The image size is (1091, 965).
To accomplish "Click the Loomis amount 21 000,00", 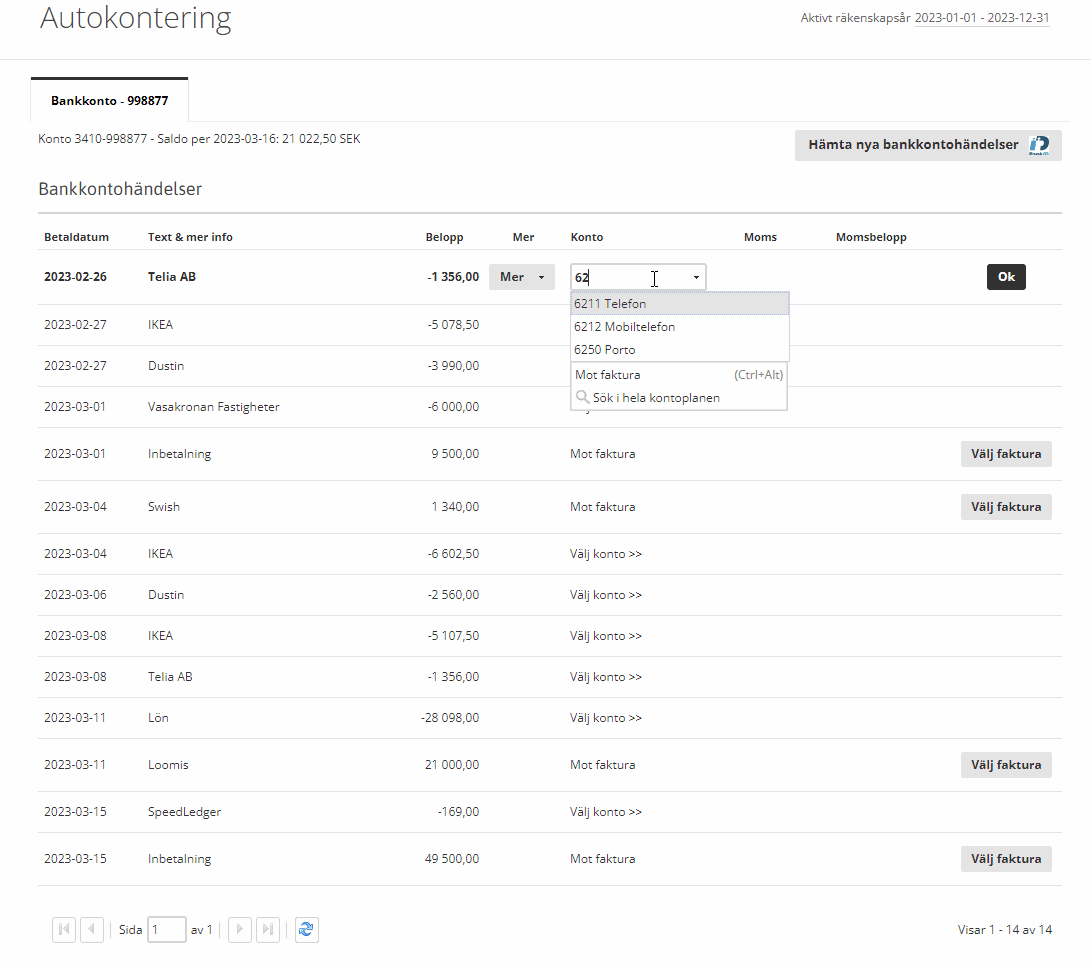I will coord(452,765).
